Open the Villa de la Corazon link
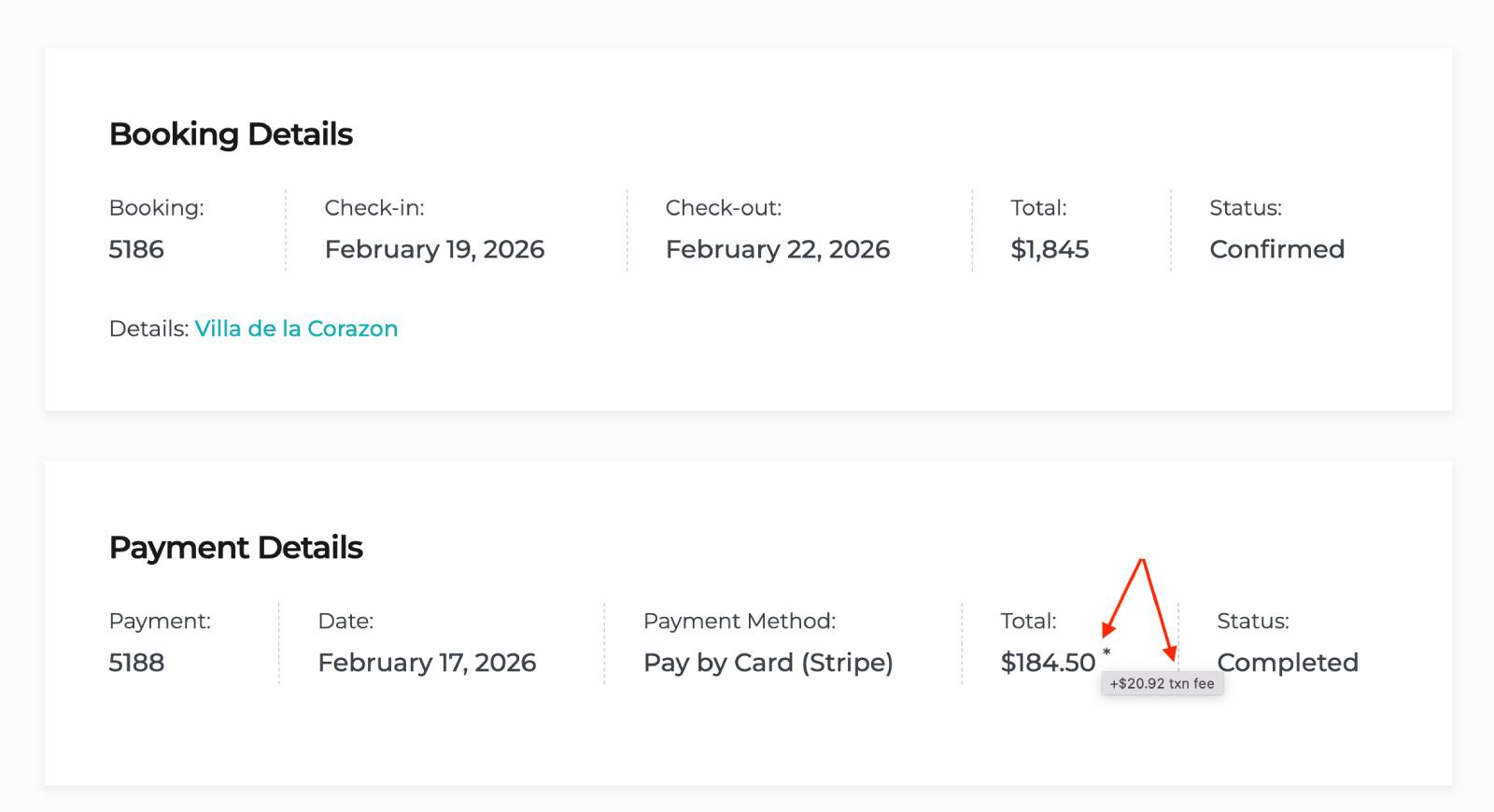Viewport: 1494px width, 812px height. pos(296,329)
